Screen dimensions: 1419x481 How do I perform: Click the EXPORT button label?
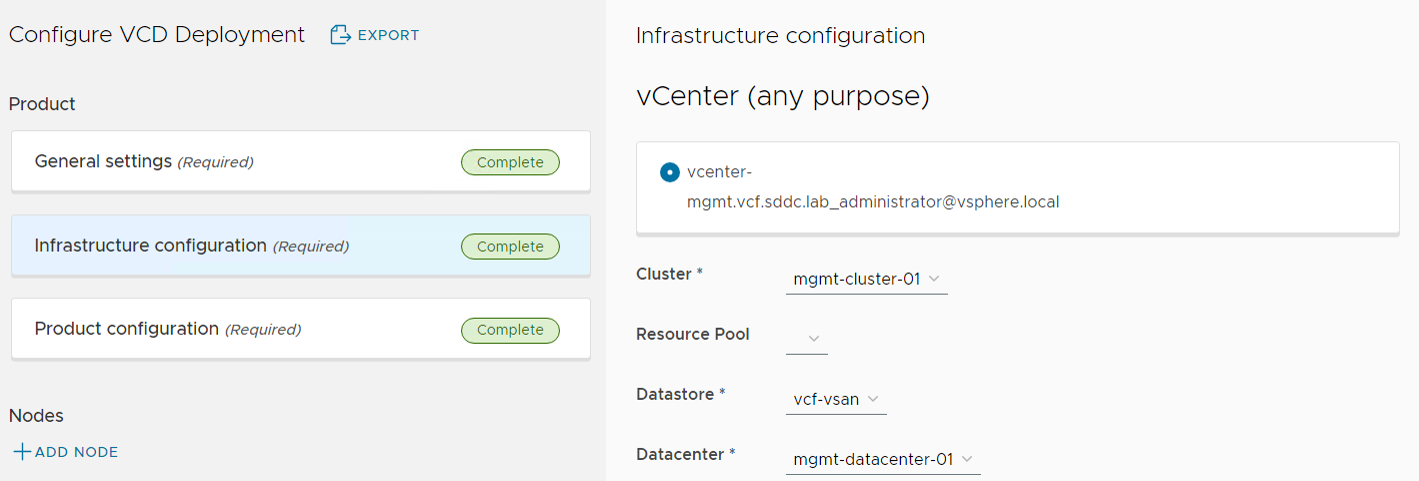[389, 35]
